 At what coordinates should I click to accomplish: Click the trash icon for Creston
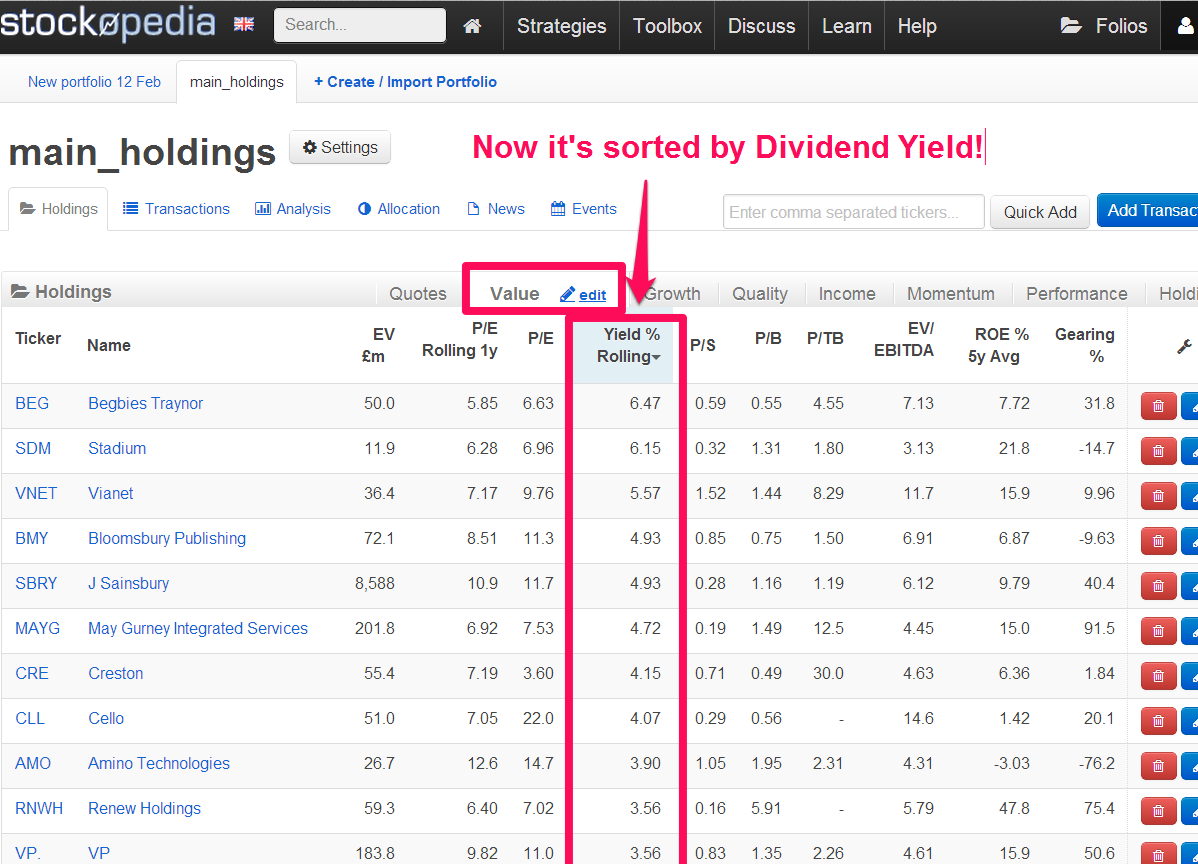(x=1158, y=676)
